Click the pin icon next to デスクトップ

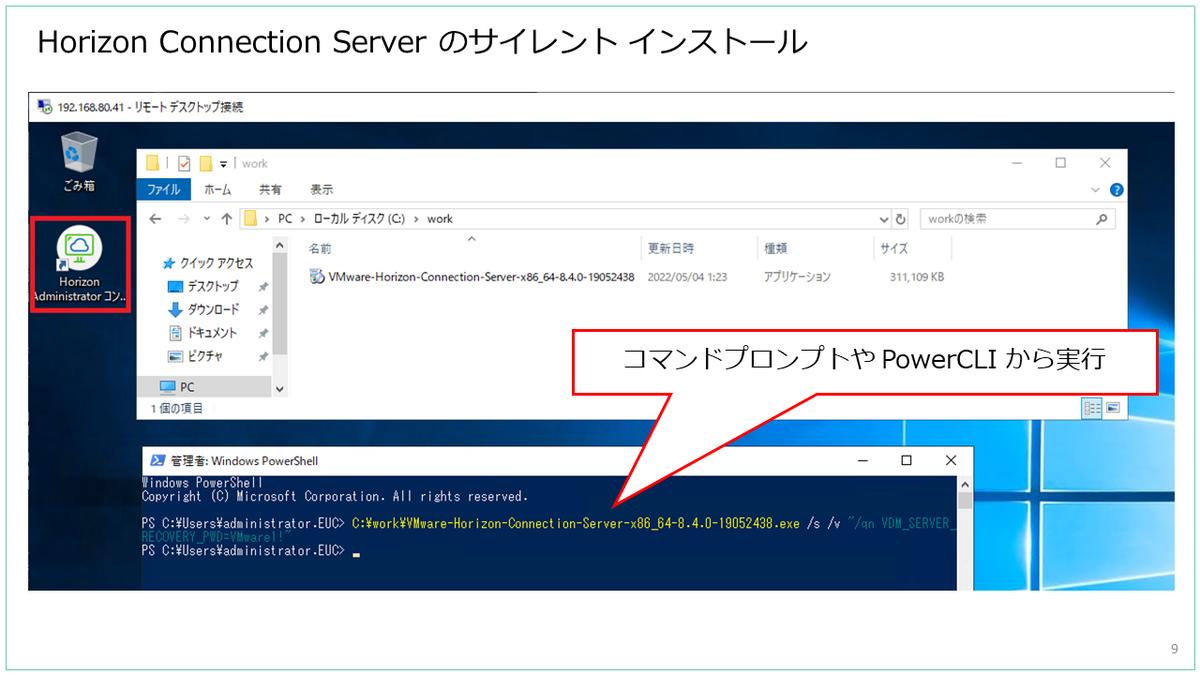(x=263, y=287)
